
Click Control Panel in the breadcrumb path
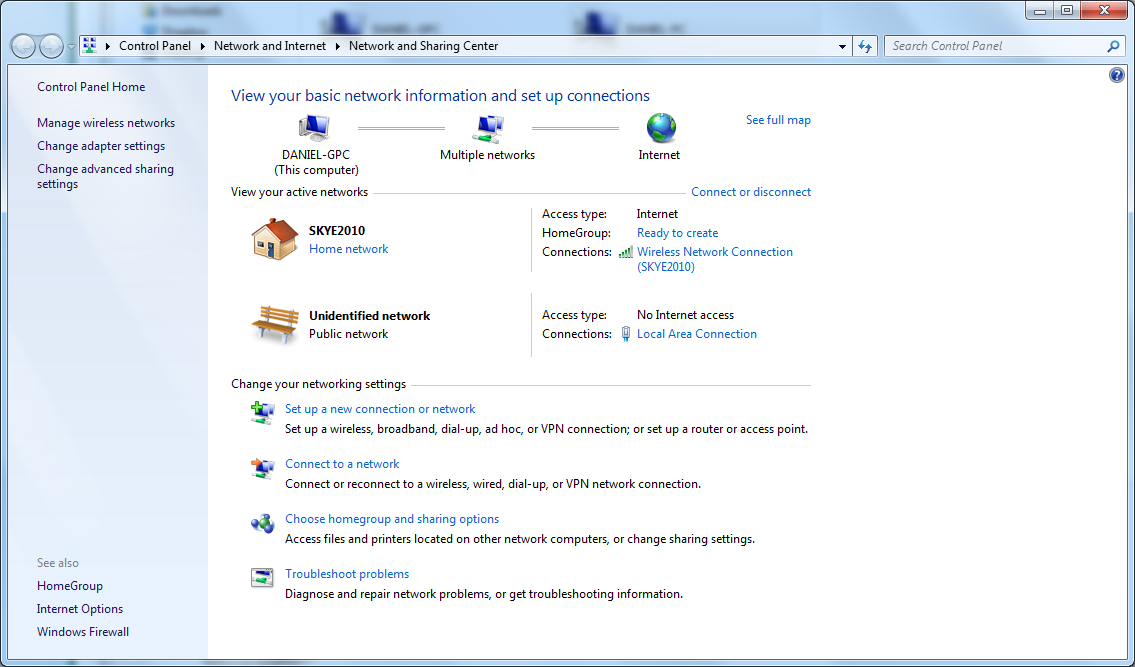click(155, 46)
